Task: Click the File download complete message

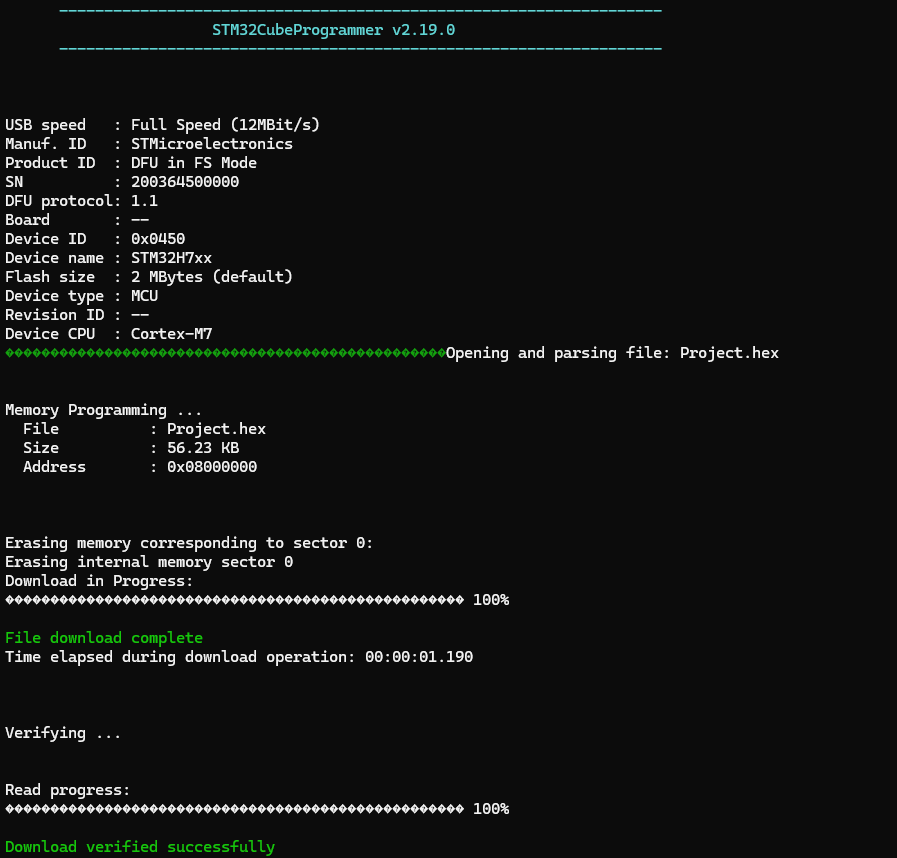Action: tap(104, 638)
